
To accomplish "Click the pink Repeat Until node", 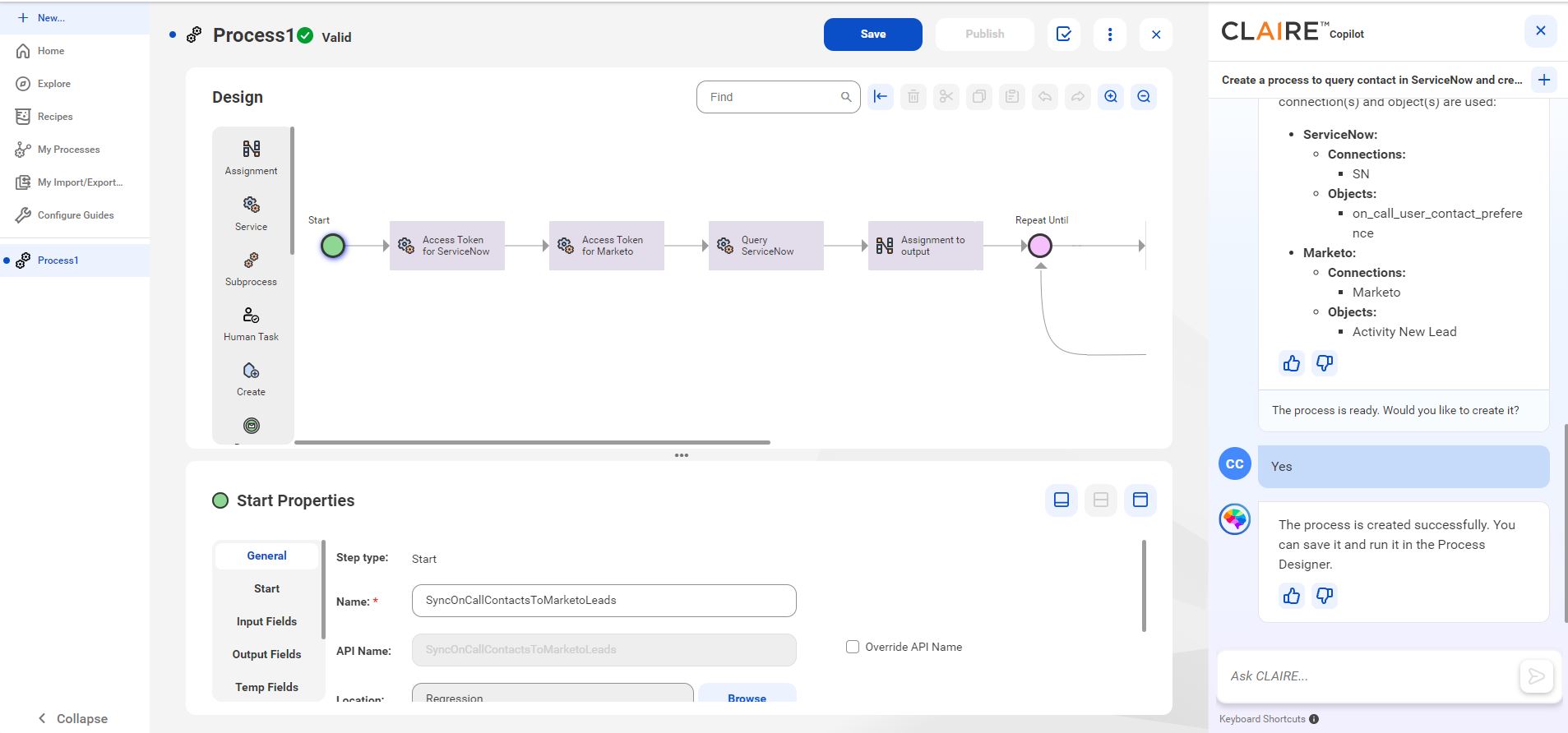I will coord(1040,246).
